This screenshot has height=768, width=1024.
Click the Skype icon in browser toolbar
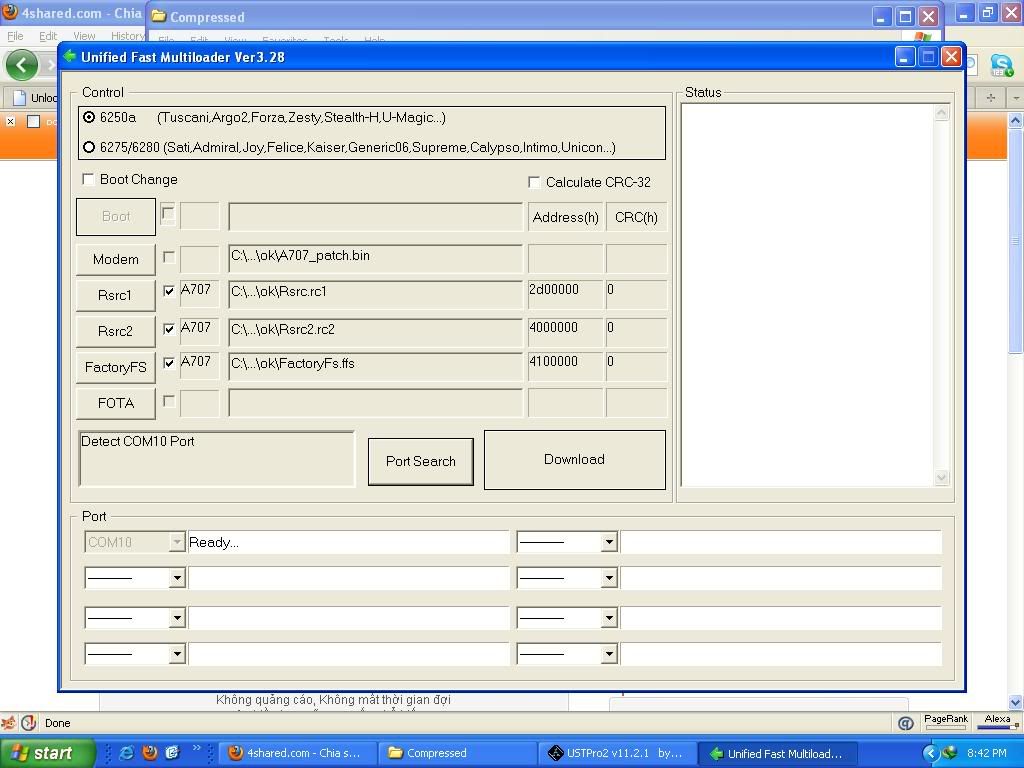[1001, 66]
